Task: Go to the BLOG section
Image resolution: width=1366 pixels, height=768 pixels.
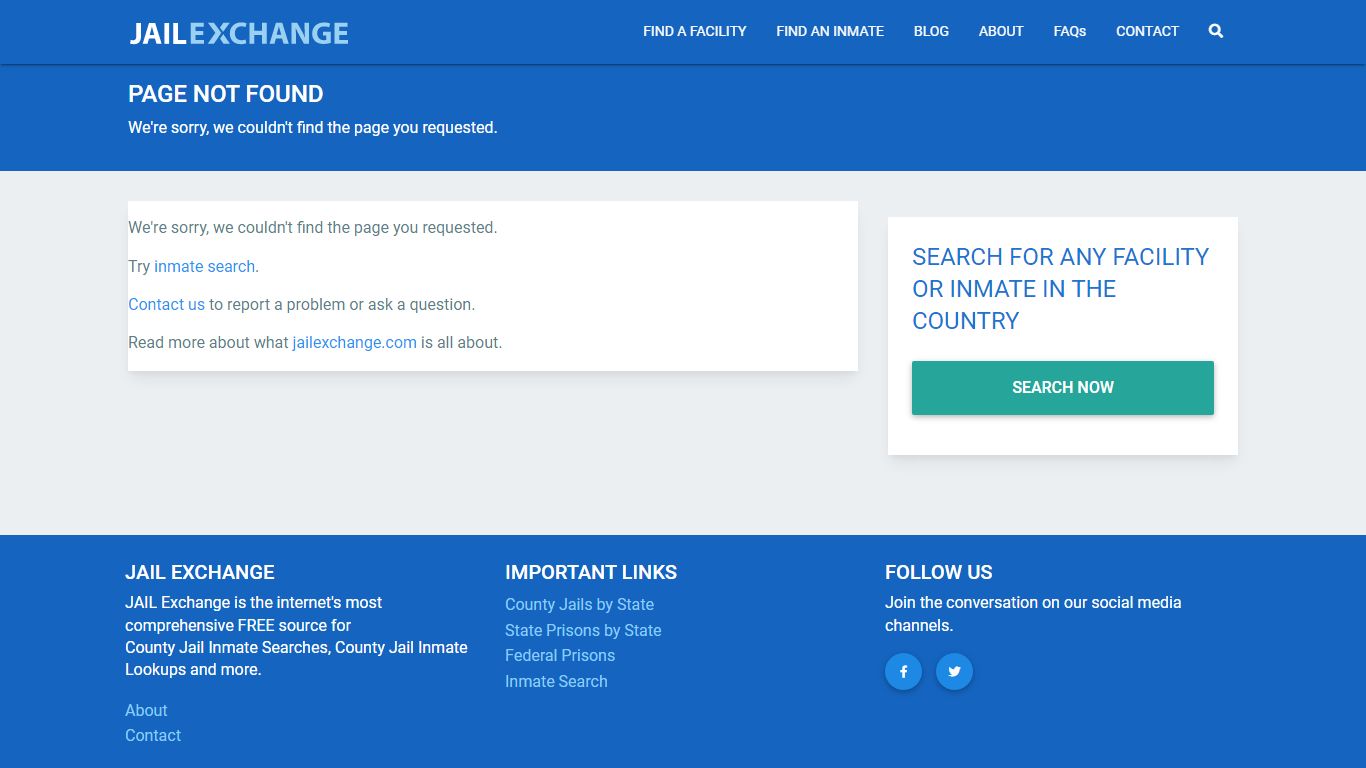Action: click(931, 31)
